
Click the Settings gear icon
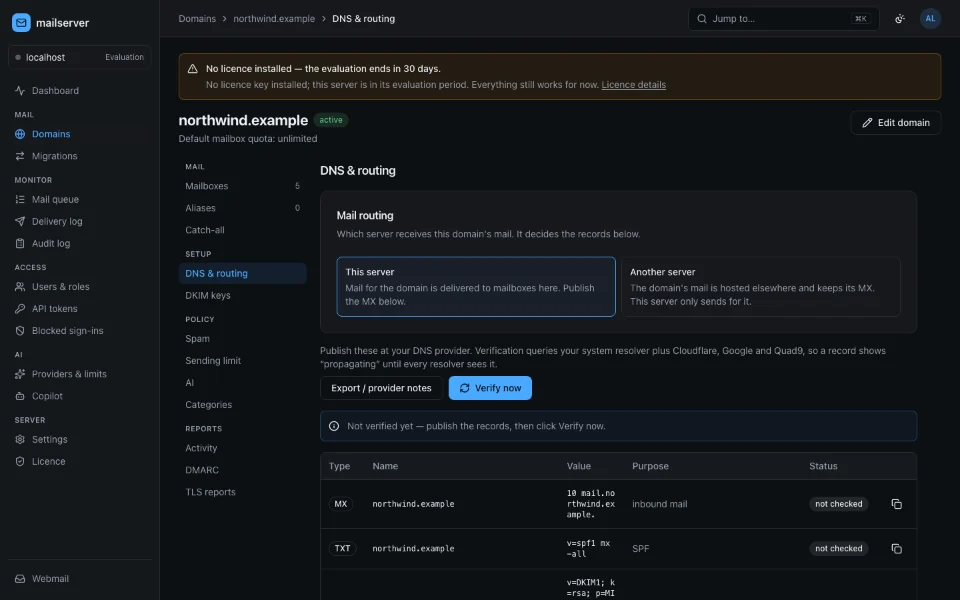20,440
